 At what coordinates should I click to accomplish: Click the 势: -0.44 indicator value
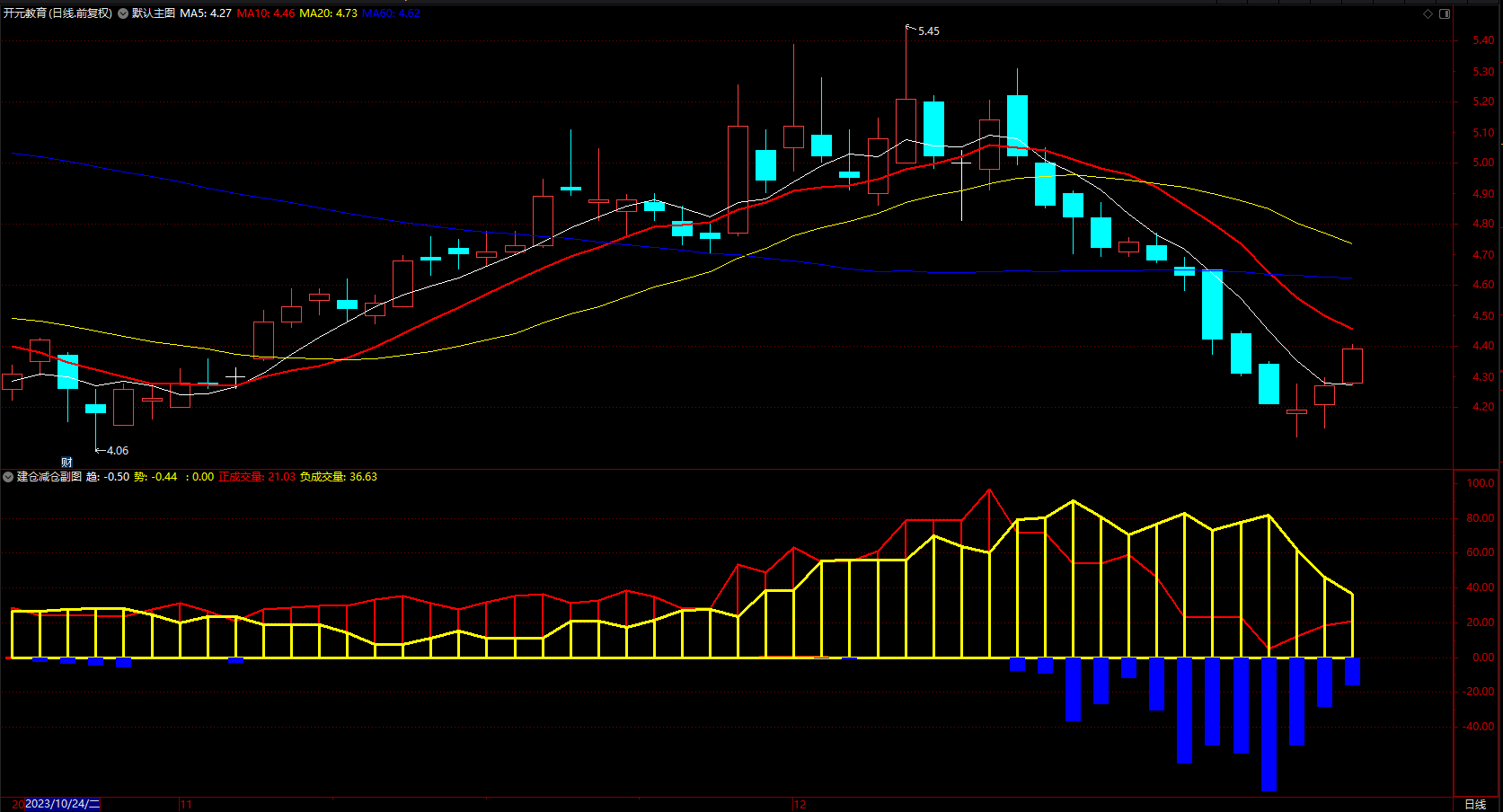click(155, 477)
